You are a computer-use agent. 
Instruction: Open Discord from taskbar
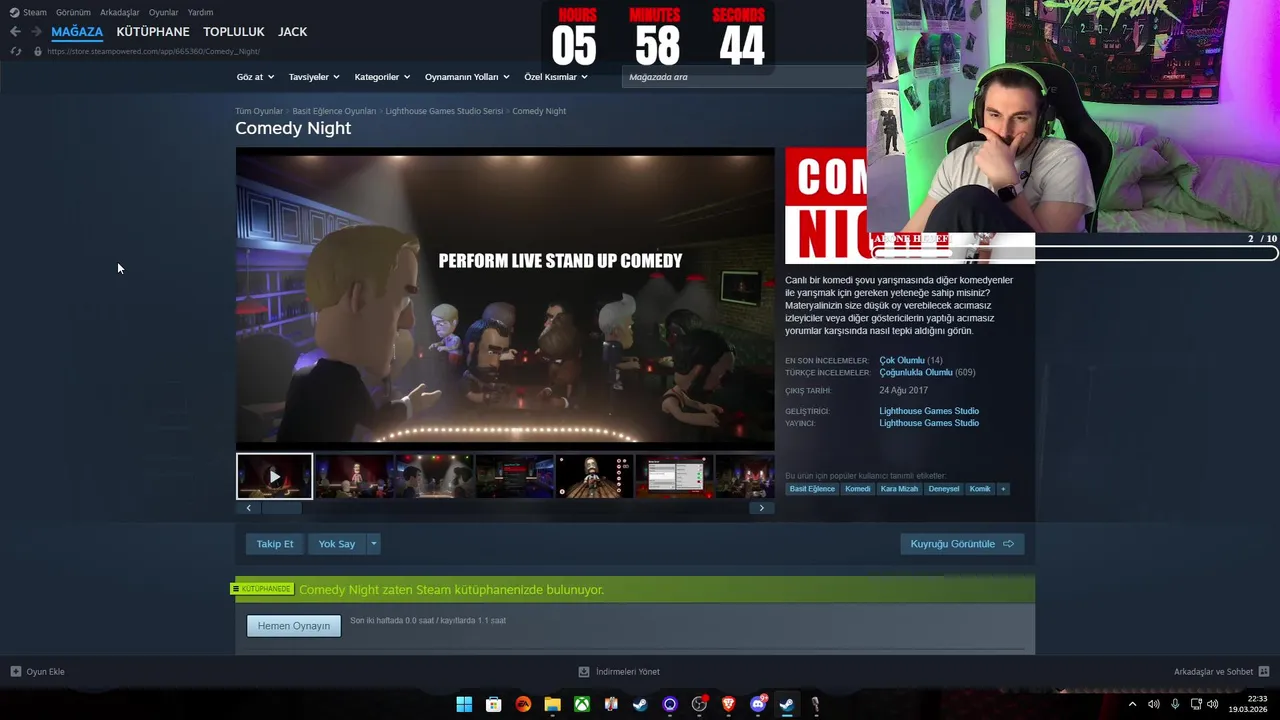pyautogui.click(x=758, y=704)
